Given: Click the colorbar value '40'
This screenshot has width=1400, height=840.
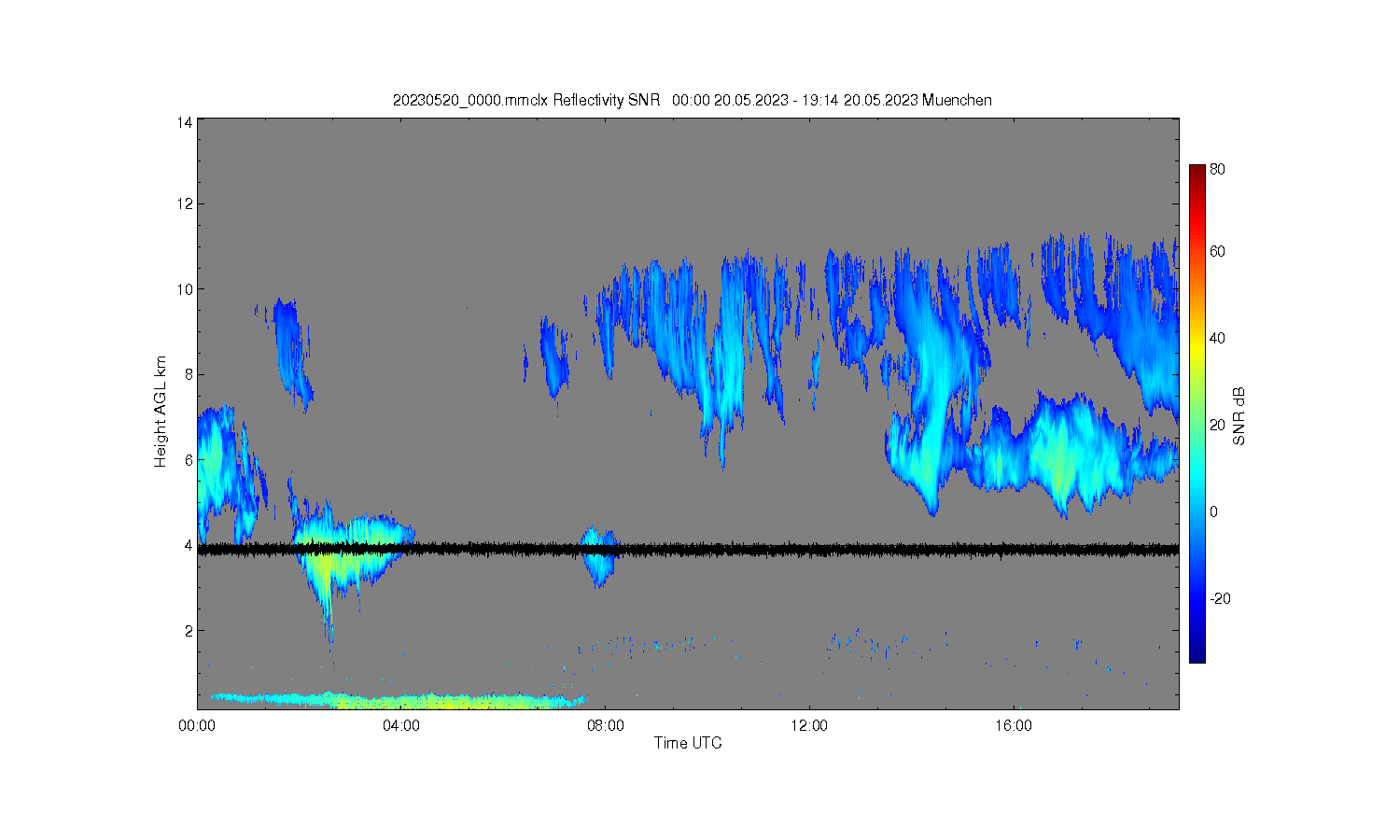Looking at the screenshot, I should coord(1217,338).
